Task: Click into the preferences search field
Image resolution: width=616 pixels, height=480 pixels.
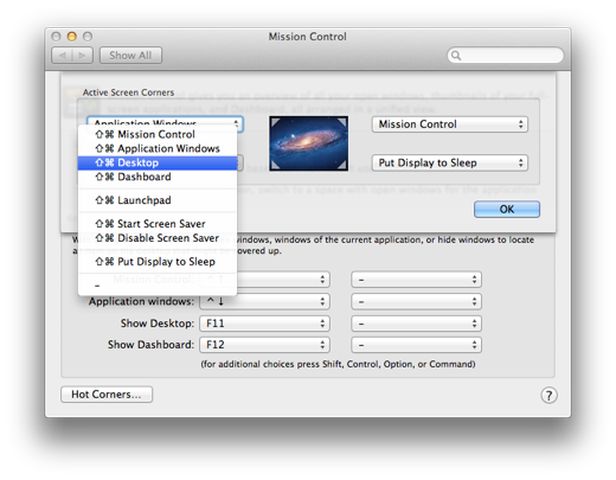Action: coord(506,55)
